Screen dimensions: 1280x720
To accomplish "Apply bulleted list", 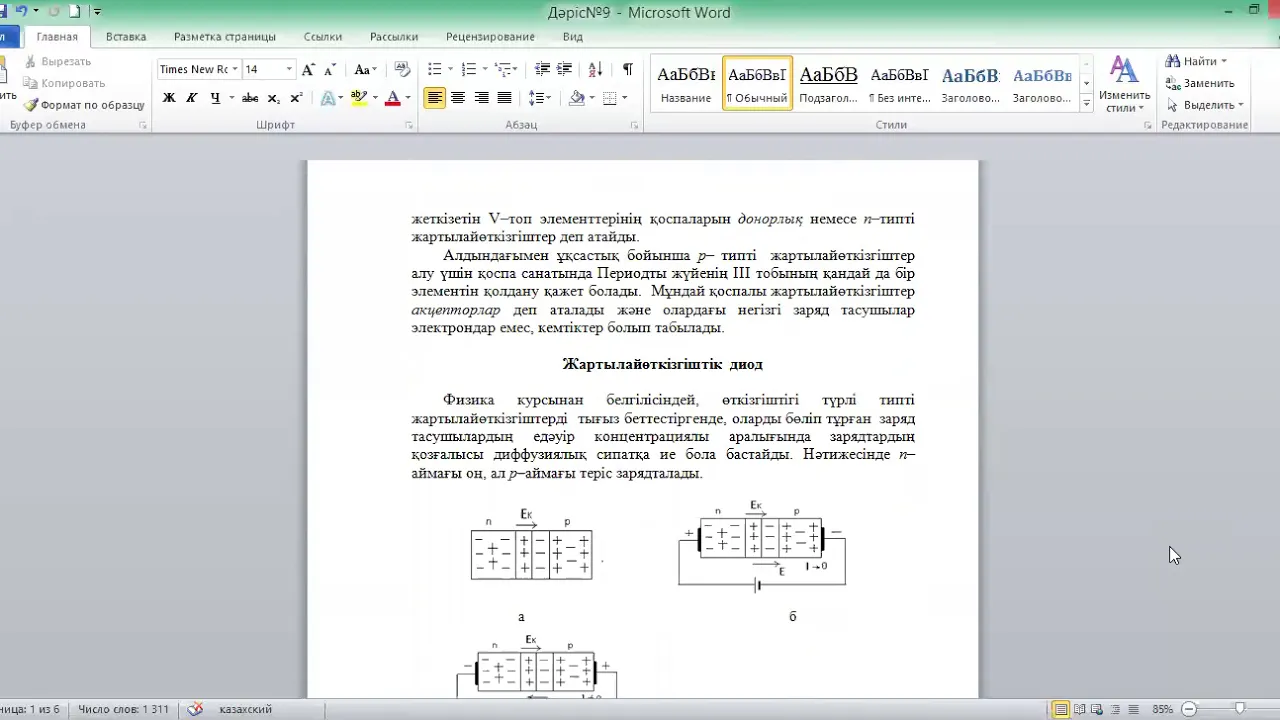I will (434, 69).
